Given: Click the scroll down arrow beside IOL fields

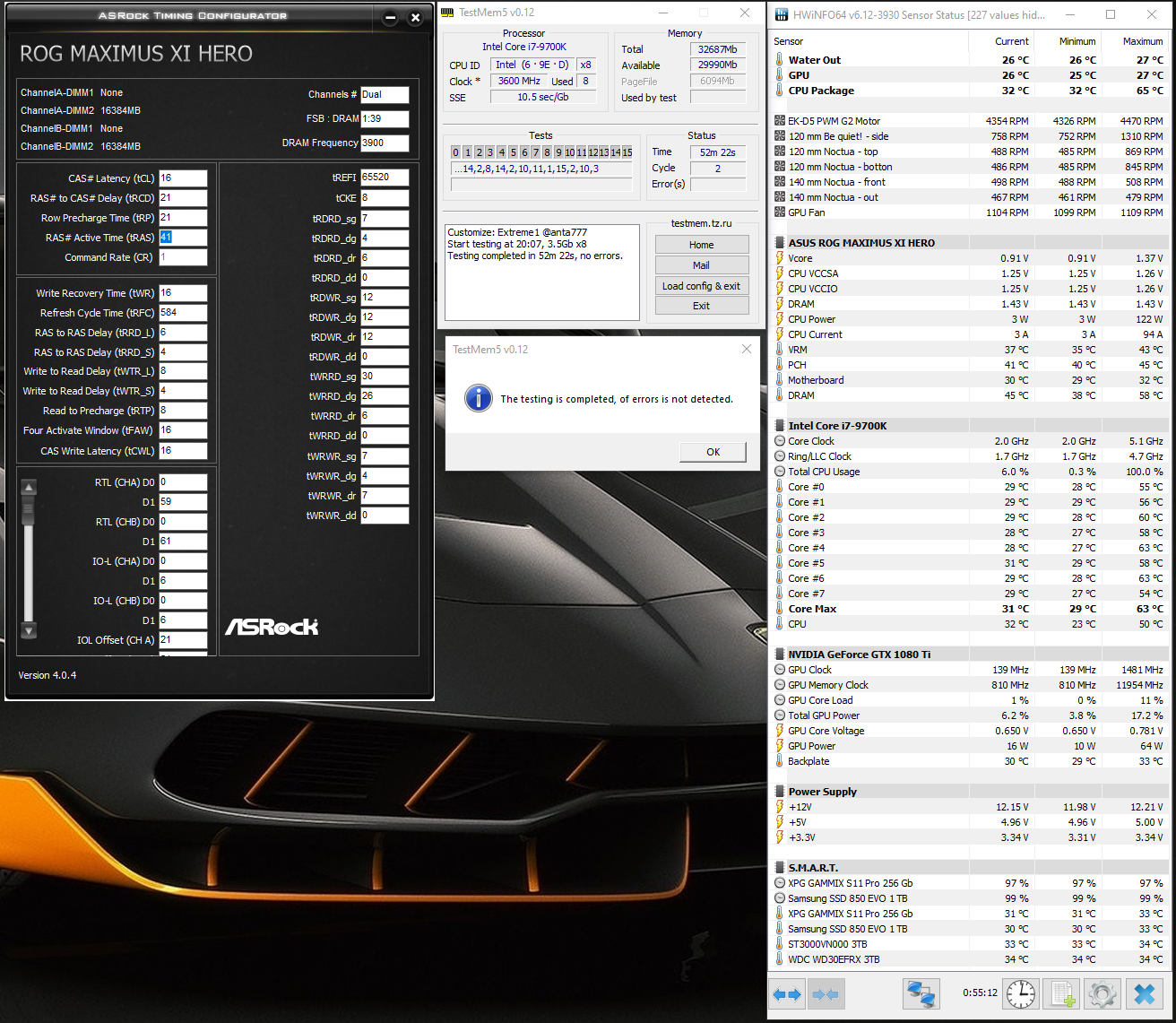Looking at the screenshot, I should [x=29, y=630].
